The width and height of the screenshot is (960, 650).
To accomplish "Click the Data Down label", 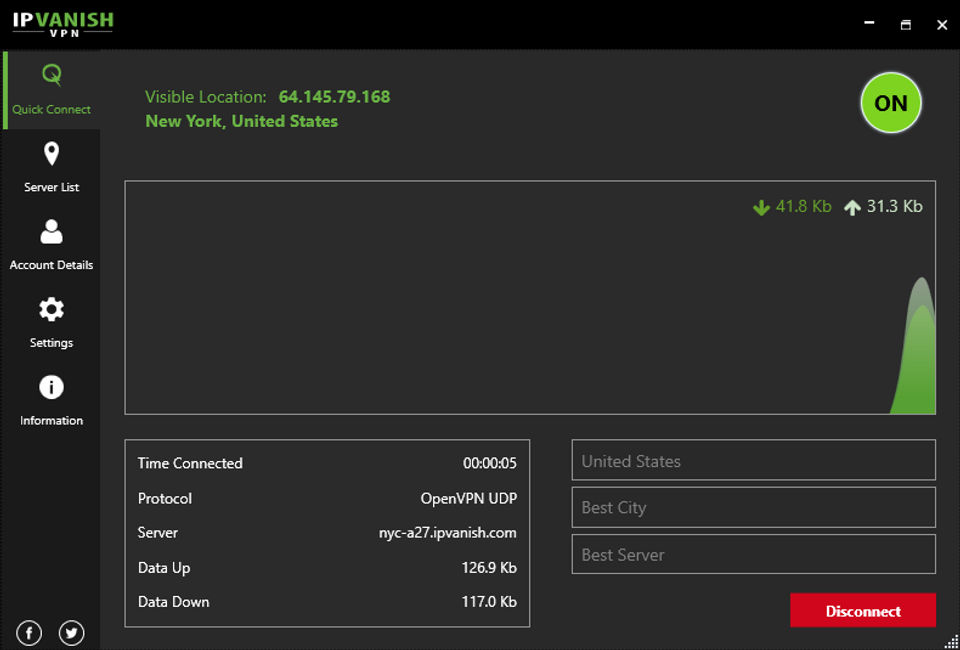I will (173, 602).
